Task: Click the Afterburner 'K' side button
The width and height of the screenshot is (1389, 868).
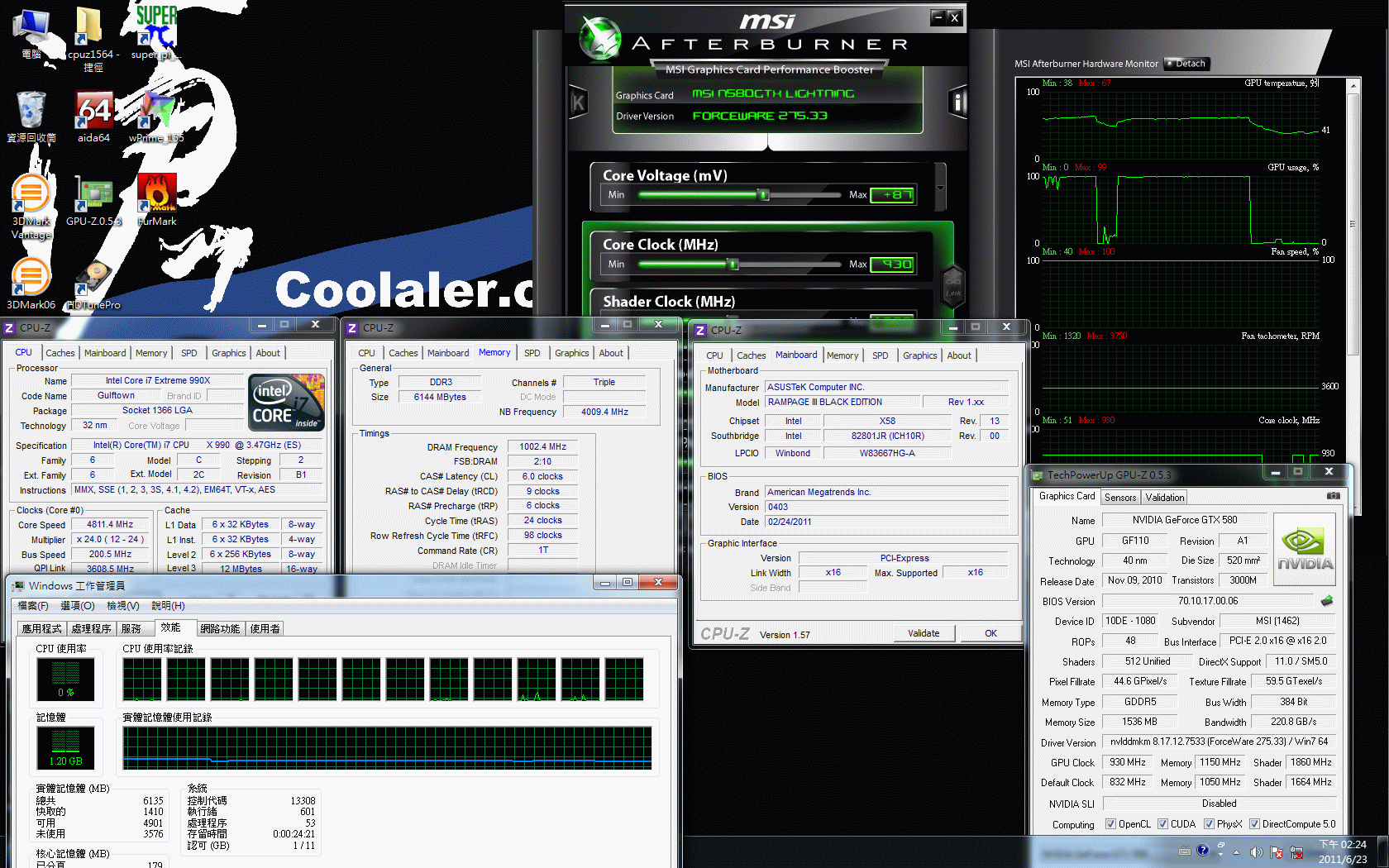Action: [578, 103]
